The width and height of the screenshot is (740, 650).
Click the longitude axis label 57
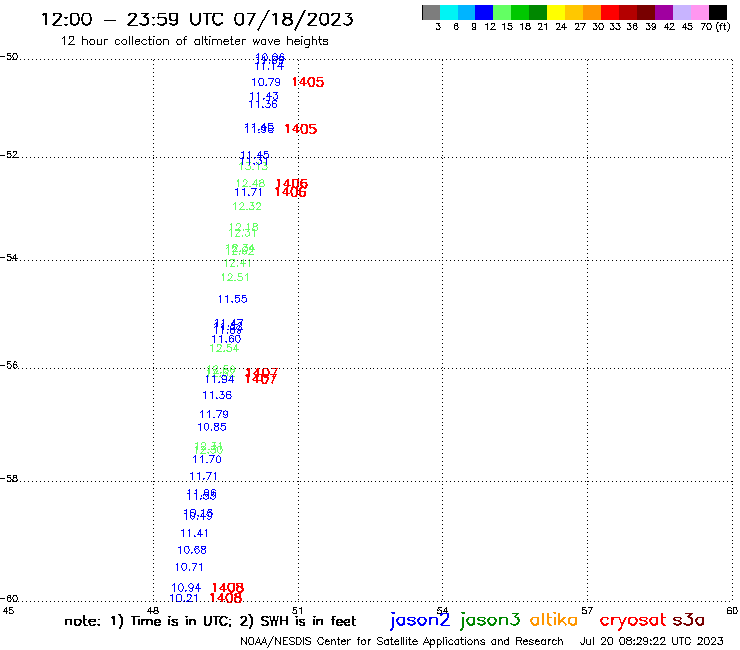click(x=587, y=611)
